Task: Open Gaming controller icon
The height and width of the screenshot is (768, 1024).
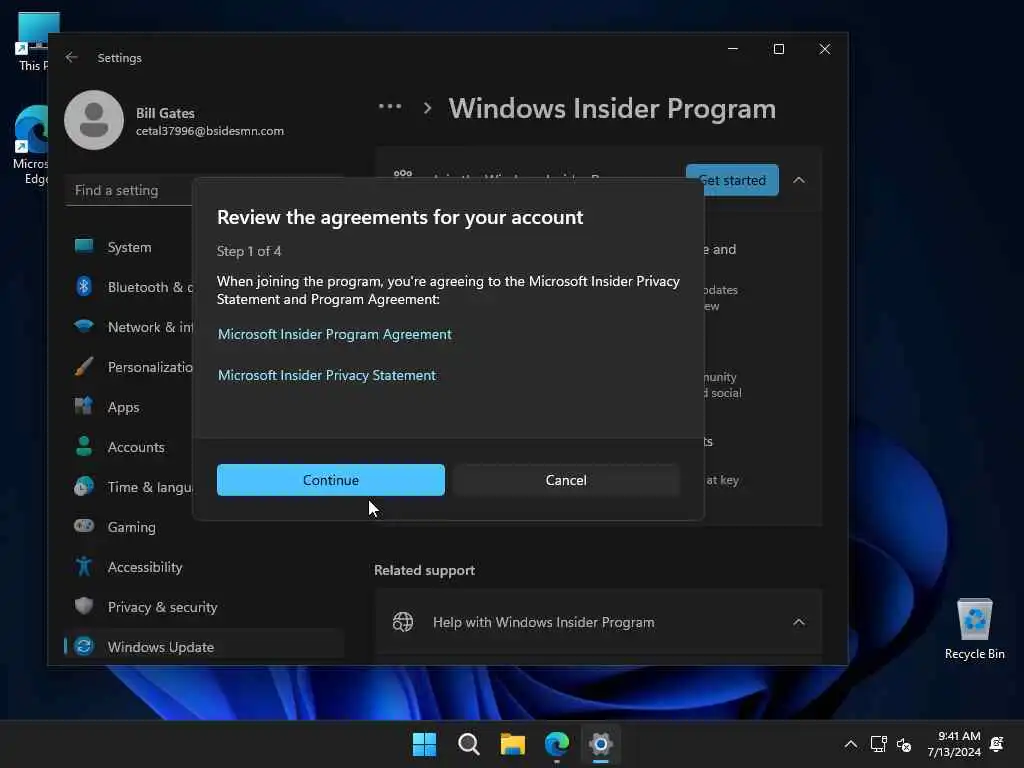Action: 84,526
